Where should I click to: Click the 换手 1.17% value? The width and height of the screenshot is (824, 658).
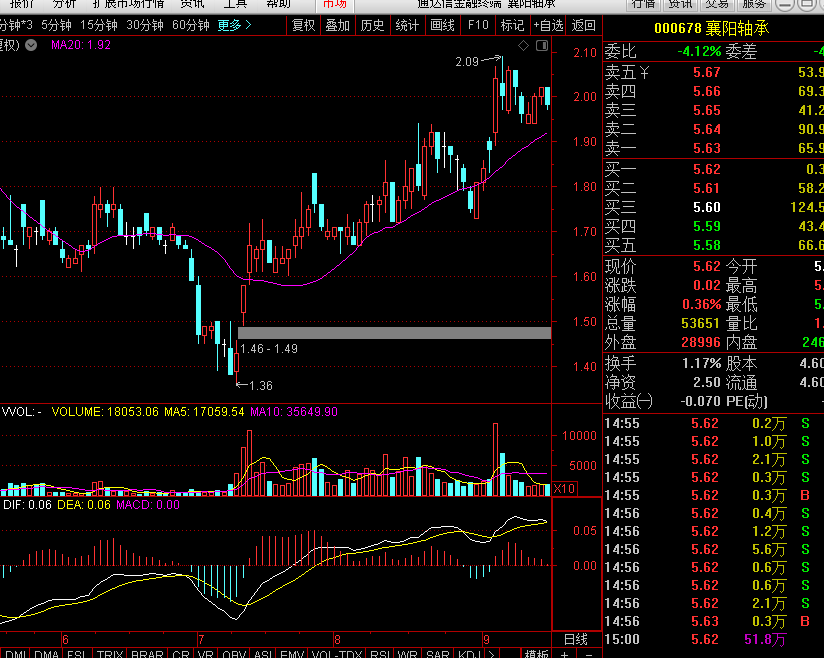[x=701, y=363]
